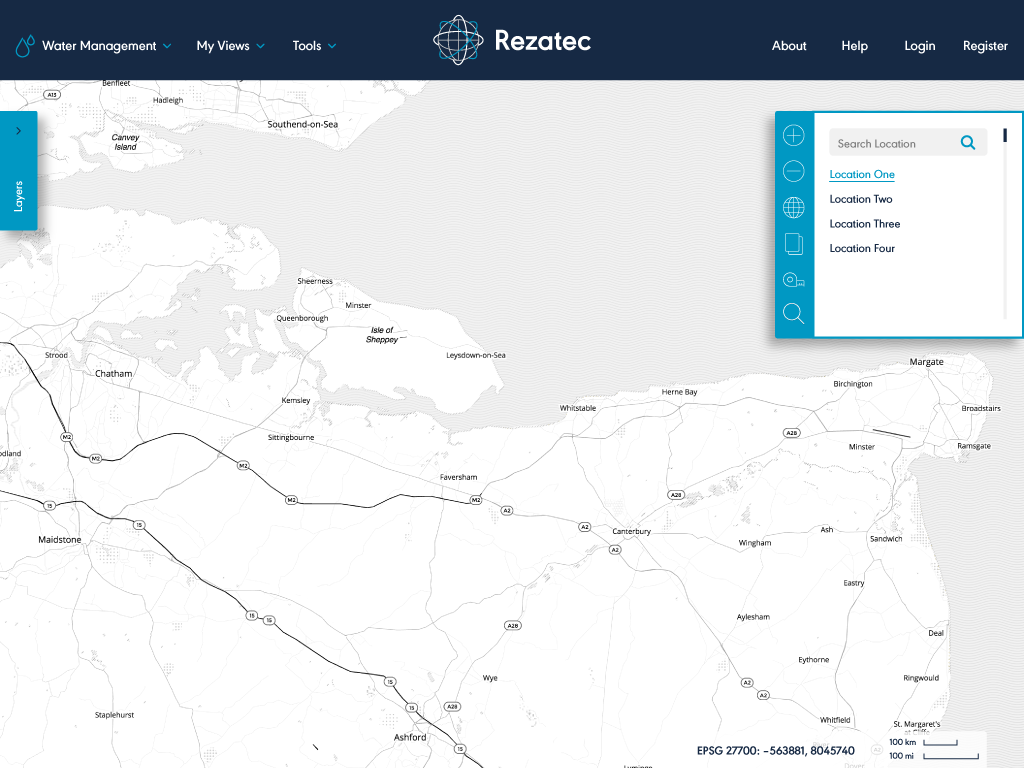Click the Leysdown-on-Sea map label
This screenshot has width=1024, height=768.
click(475, 355)
